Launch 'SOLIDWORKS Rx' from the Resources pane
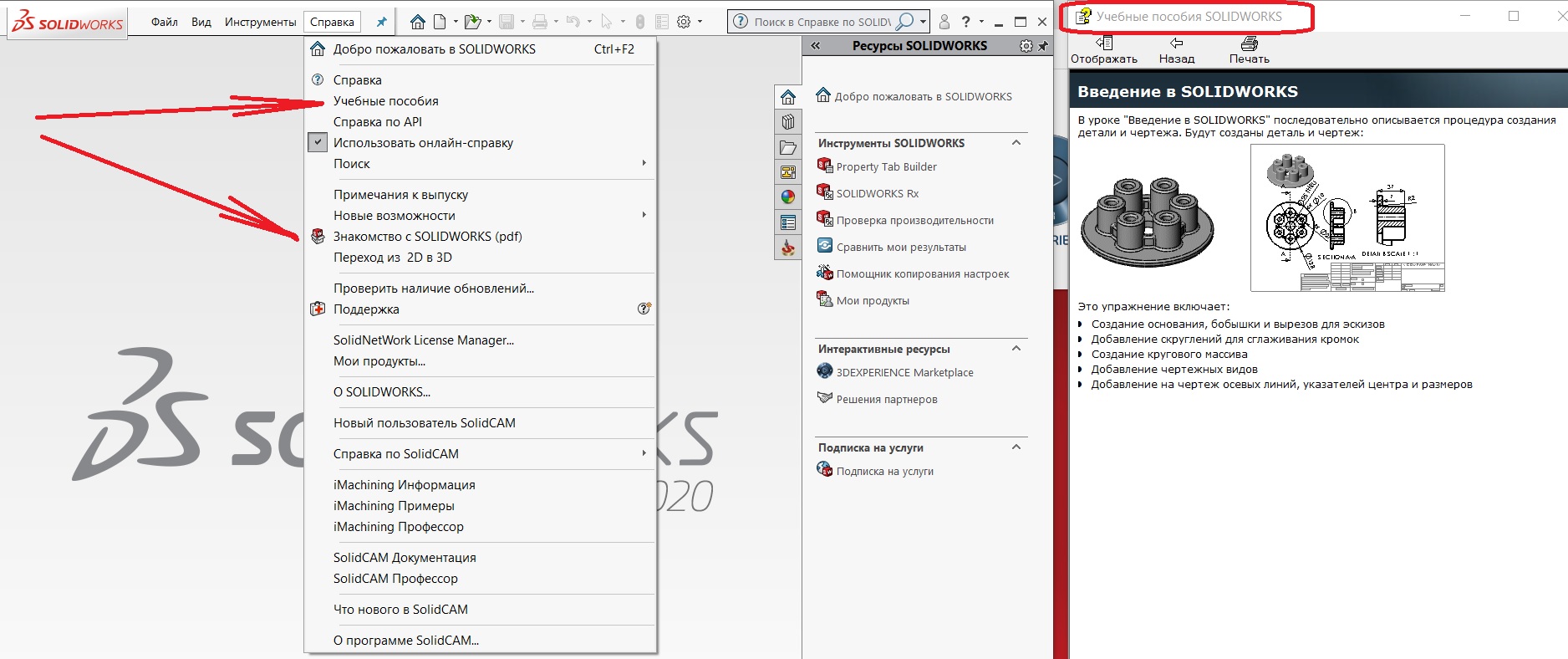 [878, 194]
